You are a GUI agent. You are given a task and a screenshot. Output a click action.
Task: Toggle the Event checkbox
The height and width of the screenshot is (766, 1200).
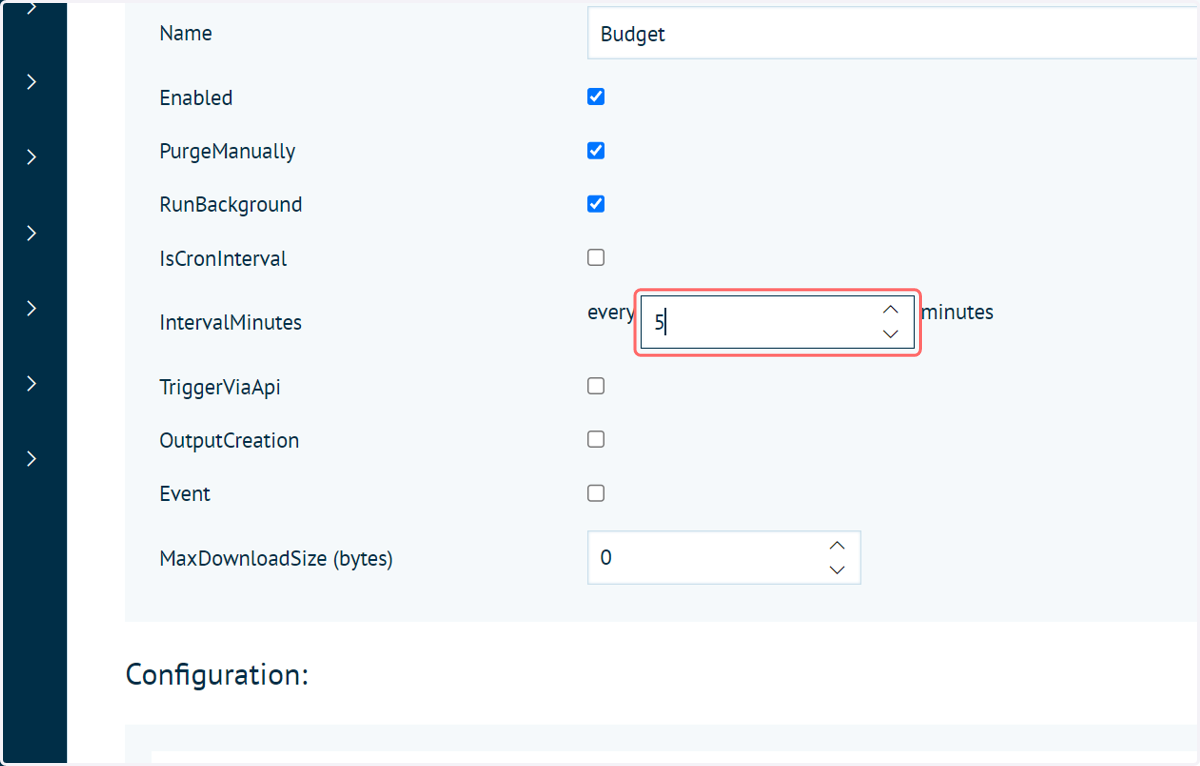pos(596,493)
